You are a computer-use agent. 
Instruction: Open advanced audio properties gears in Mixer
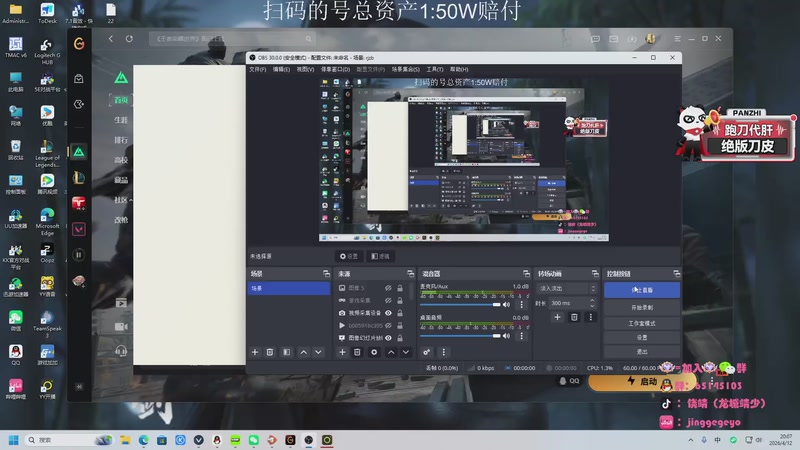pos(427,352)
